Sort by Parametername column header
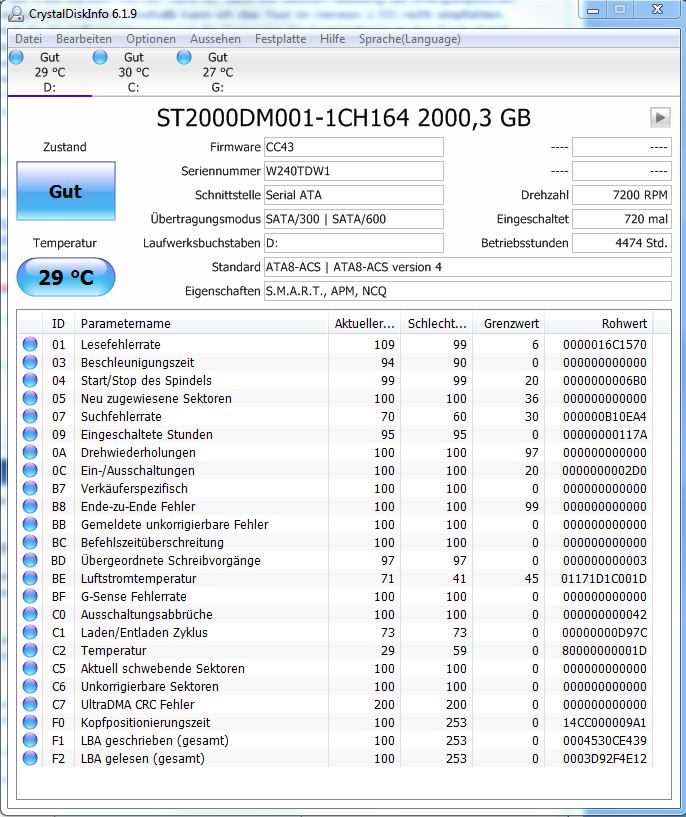Viewport: 686px width, 817px height. 202,323
